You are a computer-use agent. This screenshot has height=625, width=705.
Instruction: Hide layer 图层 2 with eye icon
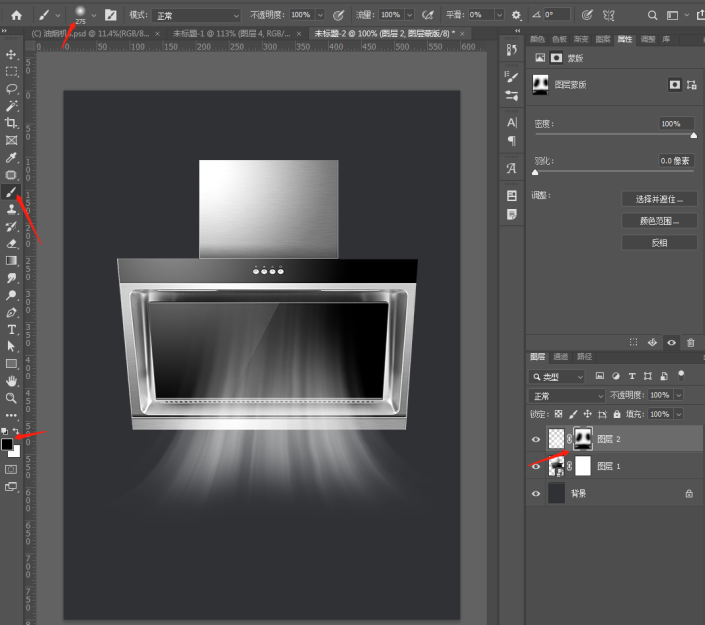pyautogui.click(x=536, y=439)
